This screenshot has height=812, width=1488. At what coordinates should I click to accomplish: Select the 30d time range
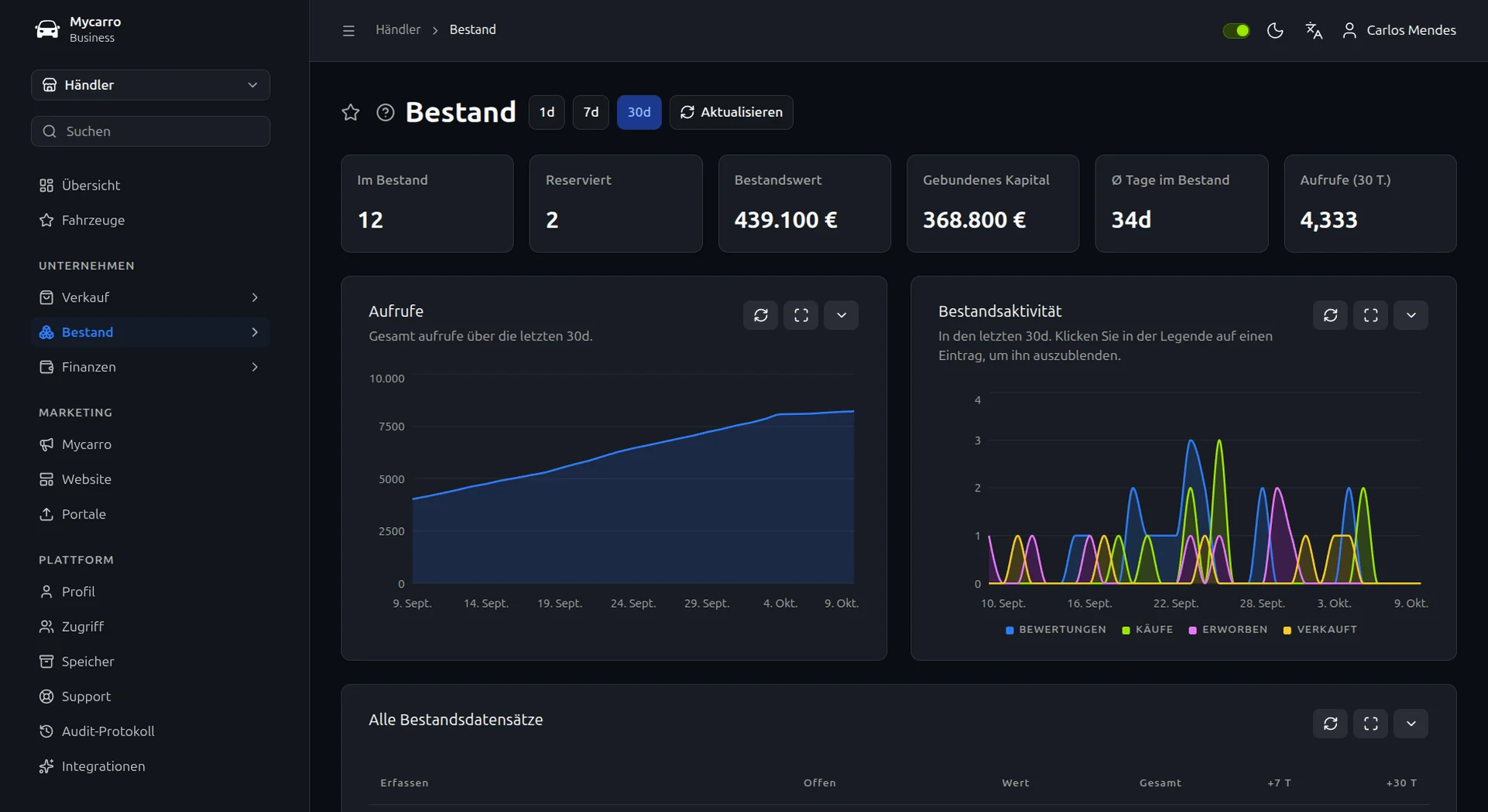[639, 112]
